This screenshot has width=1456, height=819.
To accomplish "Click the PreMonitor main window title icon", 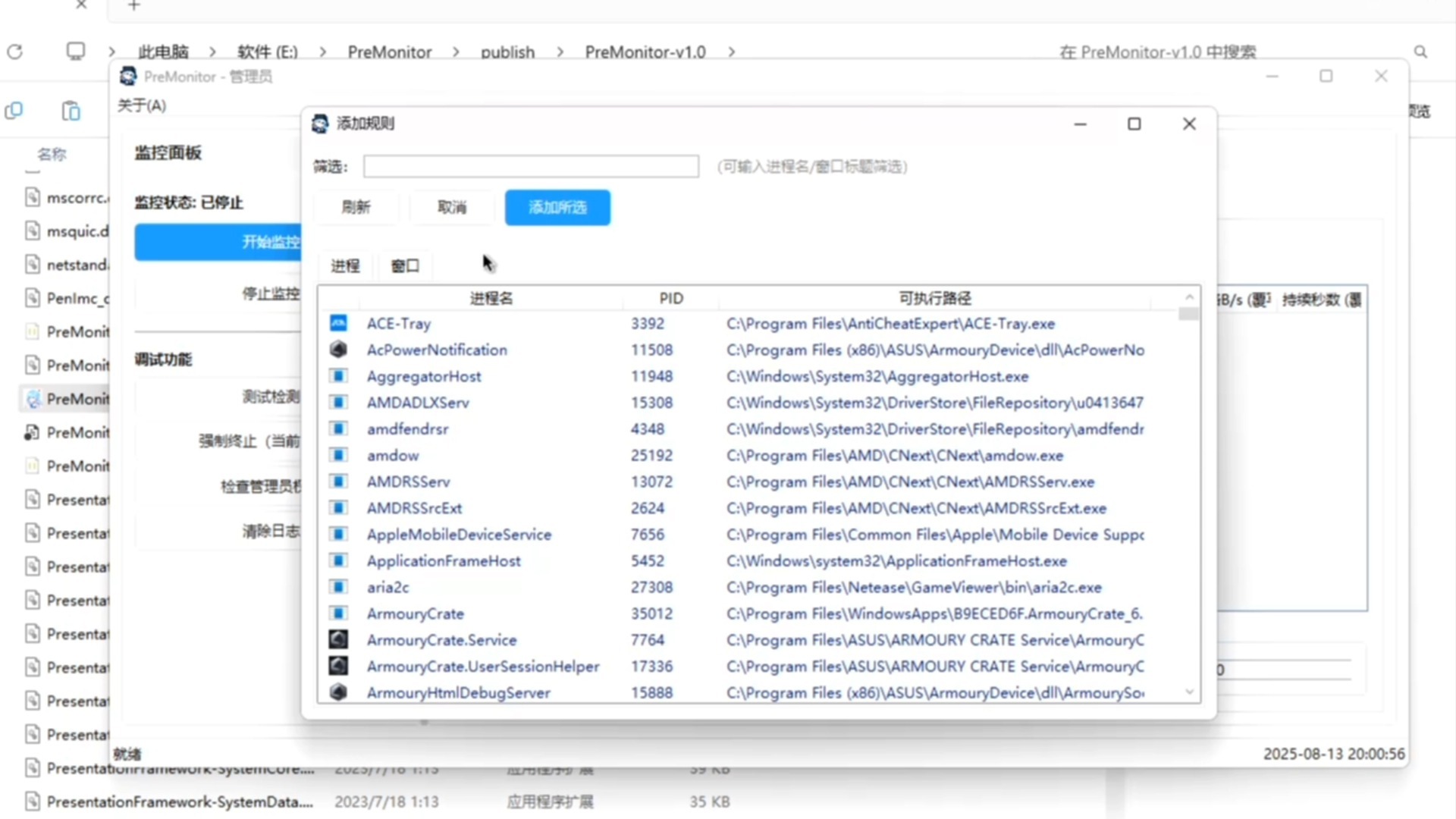I will coord(128,76).
